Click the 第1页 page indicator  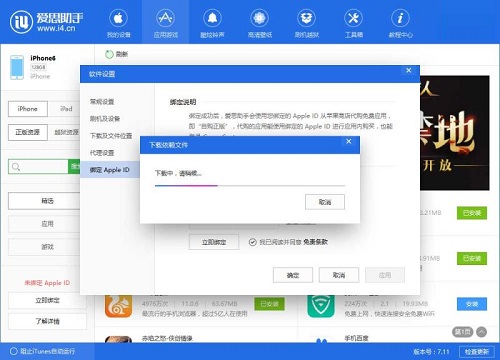[x=463, y=332]
